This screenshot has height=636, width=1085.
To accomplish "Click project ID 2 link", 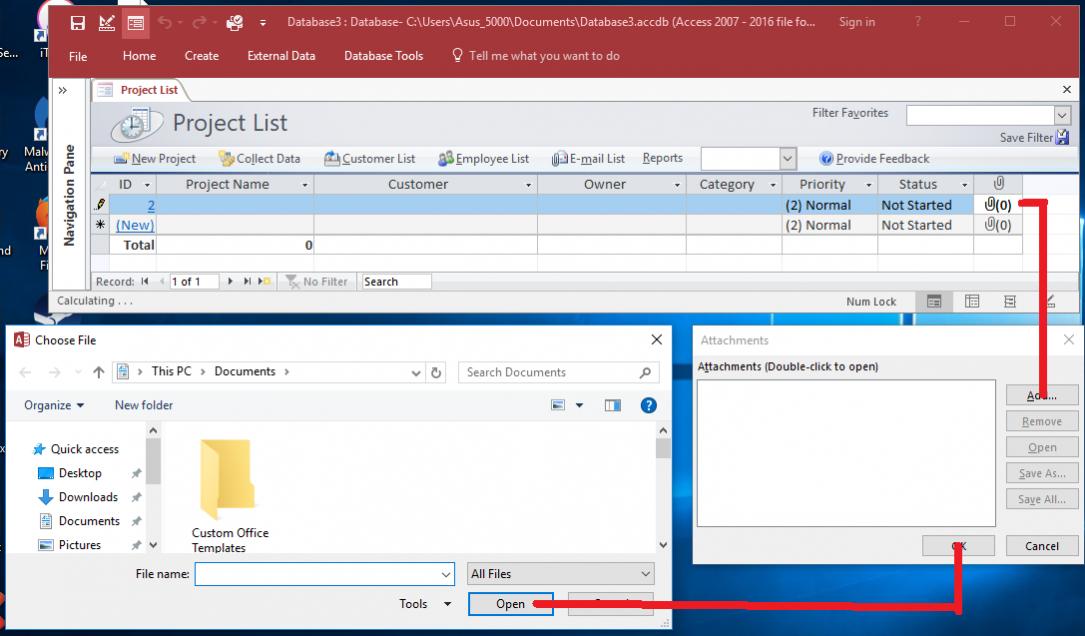I will [151, 205].
